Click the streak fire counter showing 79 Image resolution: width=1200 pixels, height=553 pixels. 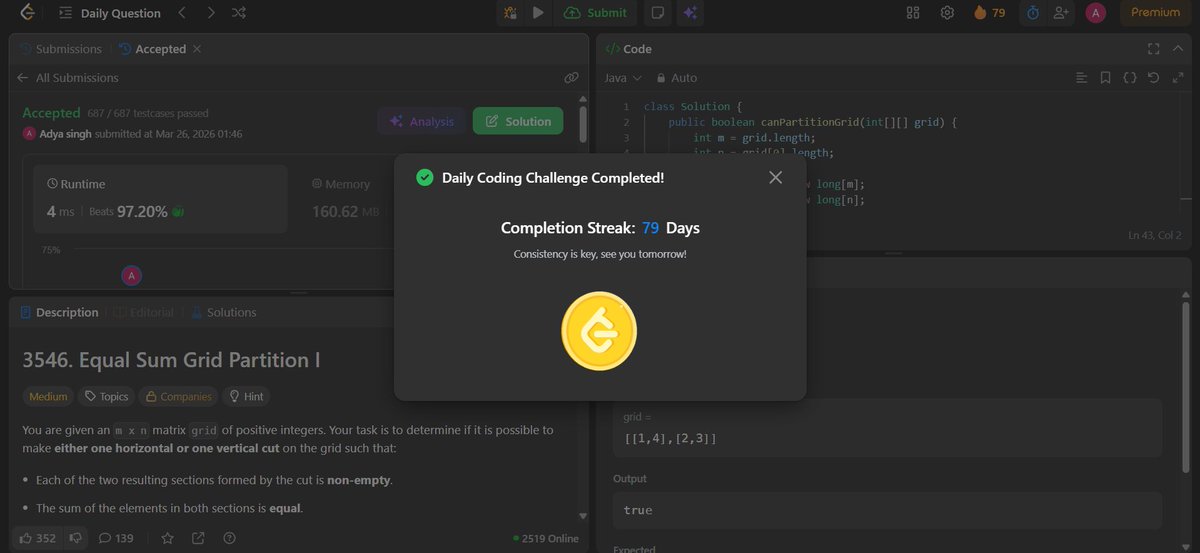click(x=988, y=13)
